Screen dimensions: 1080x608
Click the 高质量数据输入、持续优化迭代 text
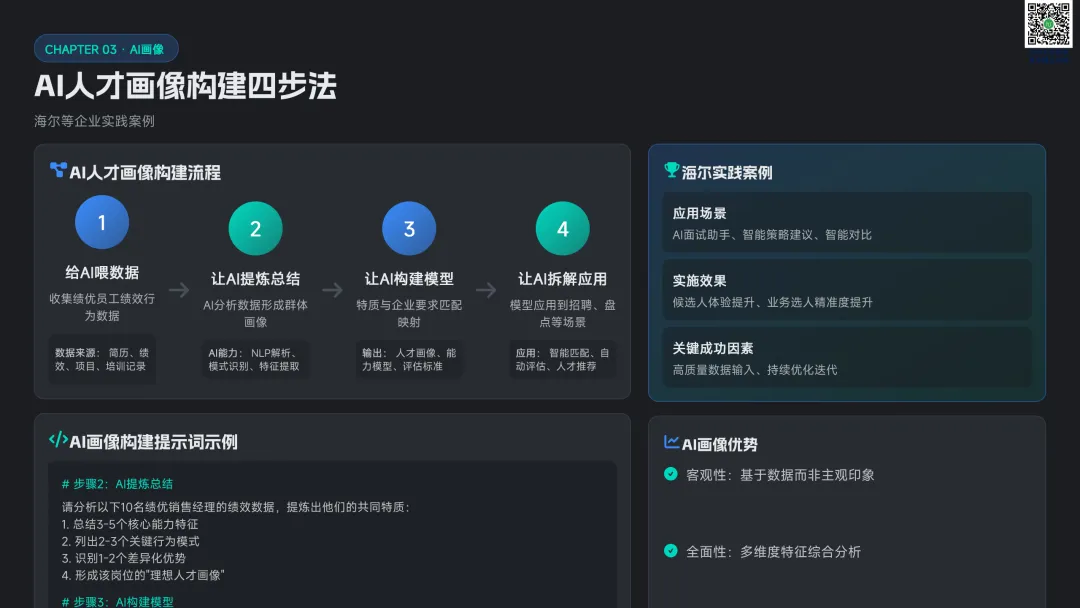pos(755,370)
